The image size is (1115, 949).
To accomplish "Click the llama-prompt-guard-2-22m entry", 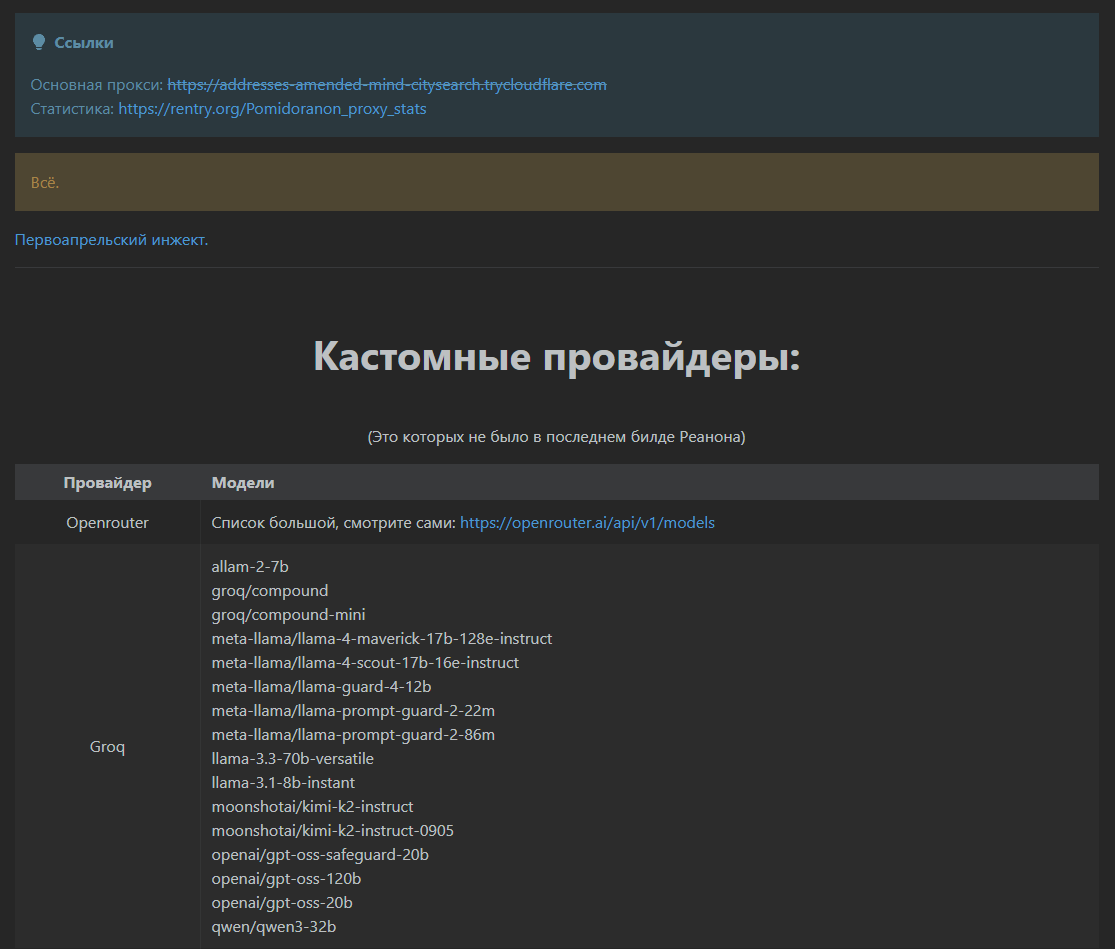I will coord(353,711).
